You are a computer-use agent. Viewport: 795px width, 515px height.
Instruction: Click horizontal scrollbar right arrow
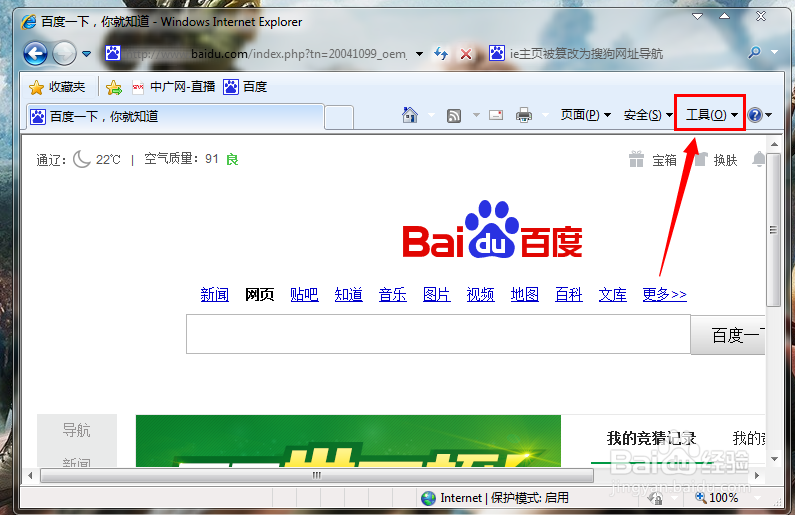(x=757, y=475)
